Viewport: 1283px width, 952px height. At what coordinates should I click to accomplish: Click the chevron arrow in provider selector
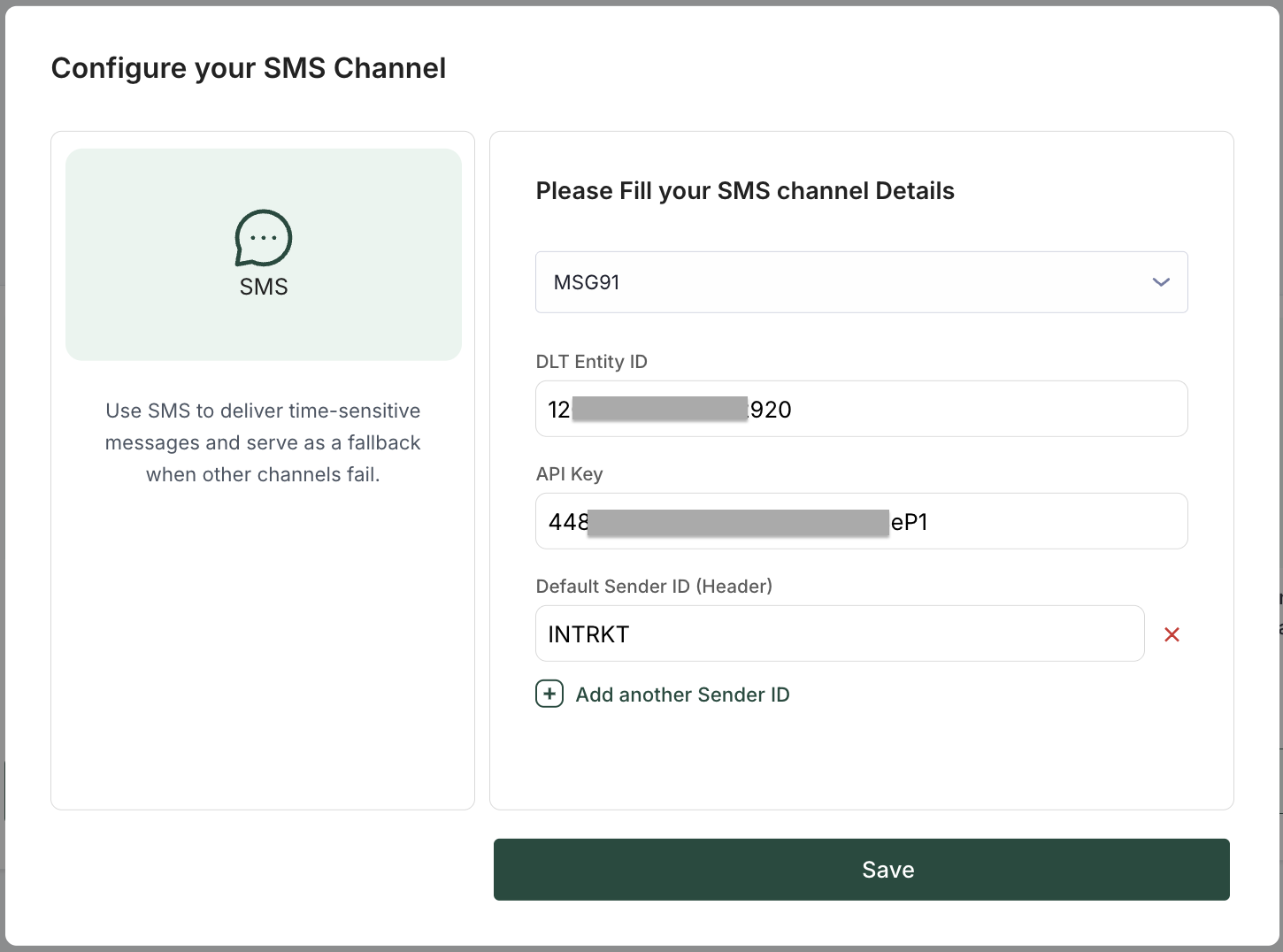coord(1161,282)
